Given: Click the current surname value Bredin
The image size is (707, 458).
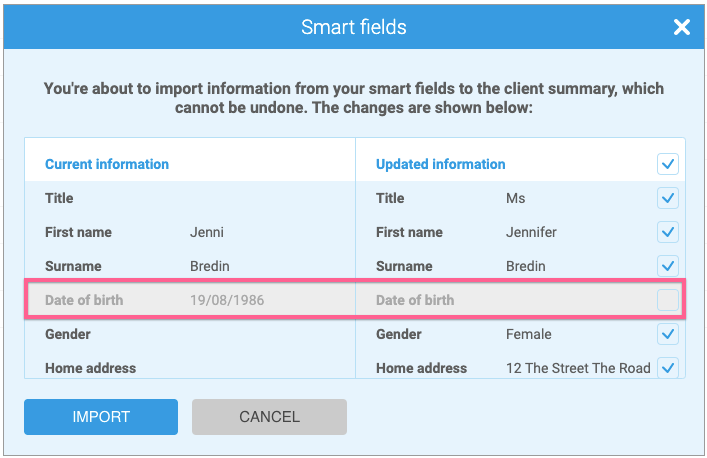Looking at the screenshot, I should pos(210,266).
